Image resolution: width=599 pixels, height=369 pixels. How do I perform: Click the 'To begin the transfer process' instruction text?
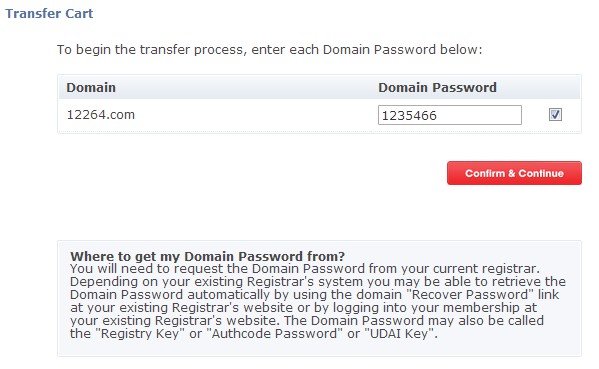click(270, 50)
